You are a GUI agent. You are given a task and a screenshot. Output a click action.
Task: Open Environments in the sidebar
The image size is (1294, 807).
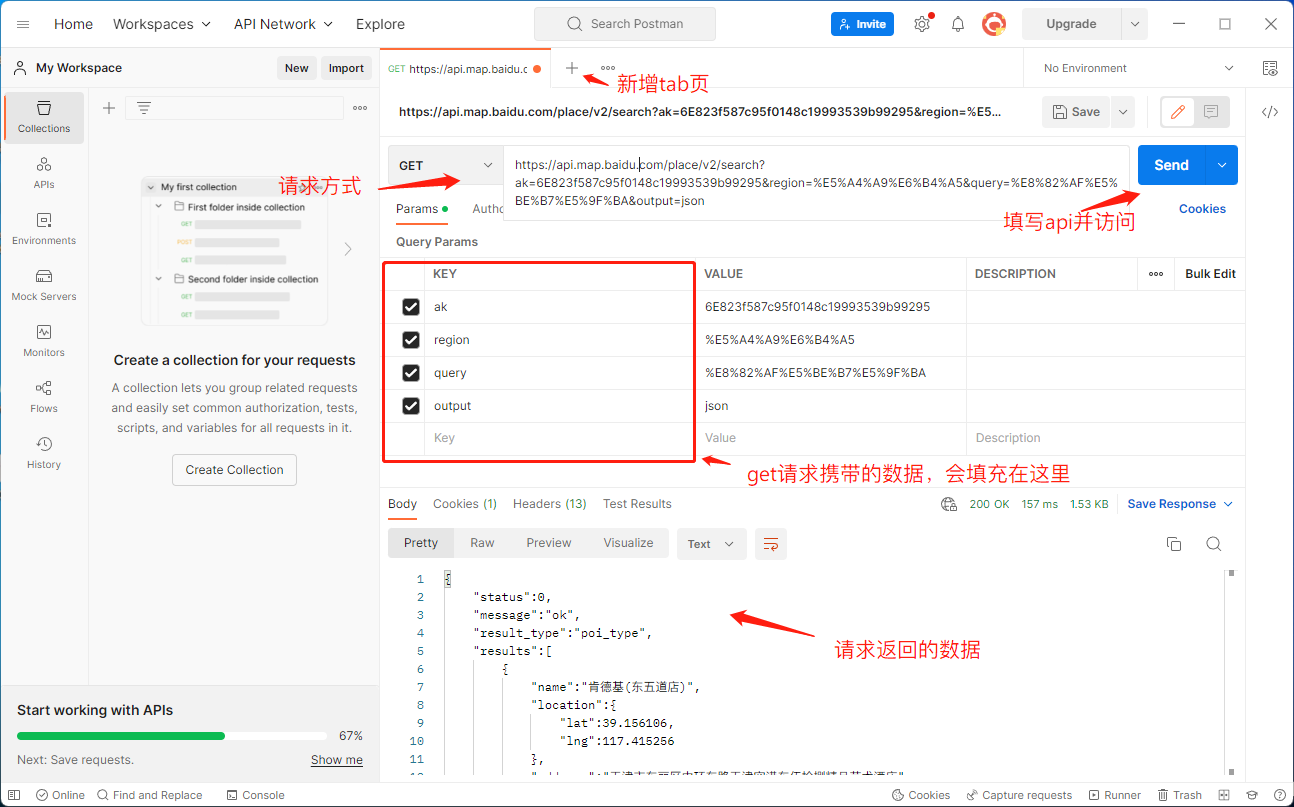point(44,229)
